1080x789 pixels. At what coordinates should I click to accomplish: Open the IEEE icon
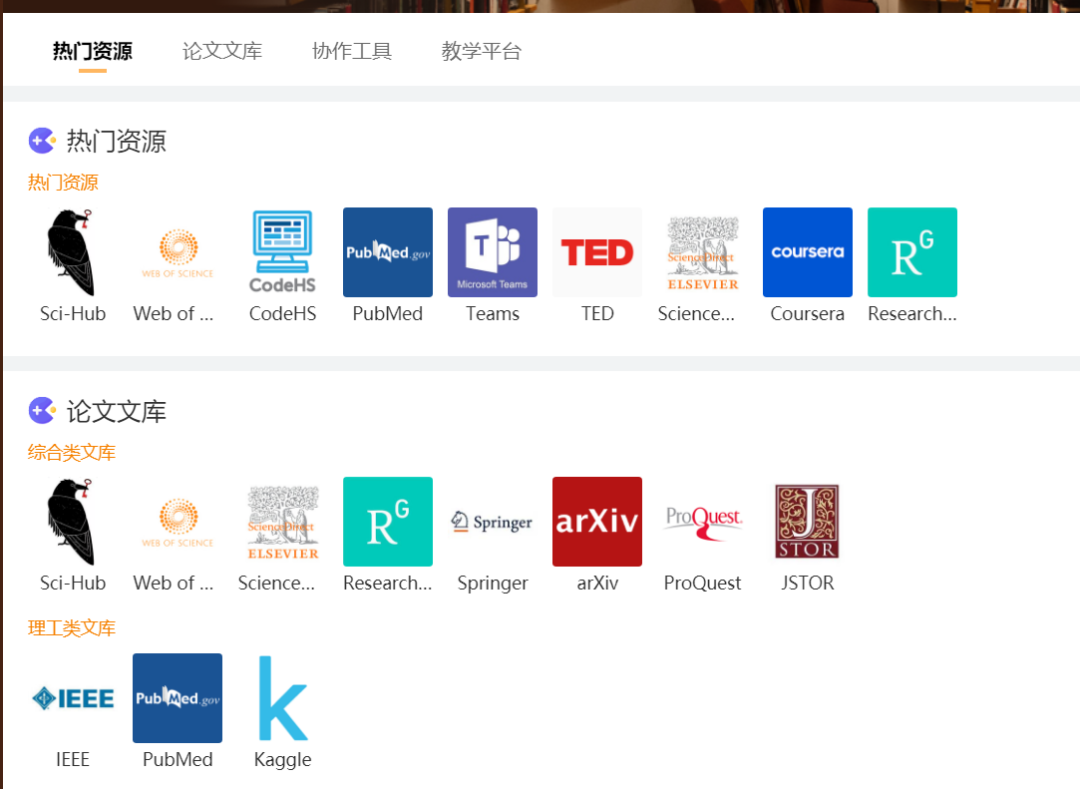(x=72, y=698)
